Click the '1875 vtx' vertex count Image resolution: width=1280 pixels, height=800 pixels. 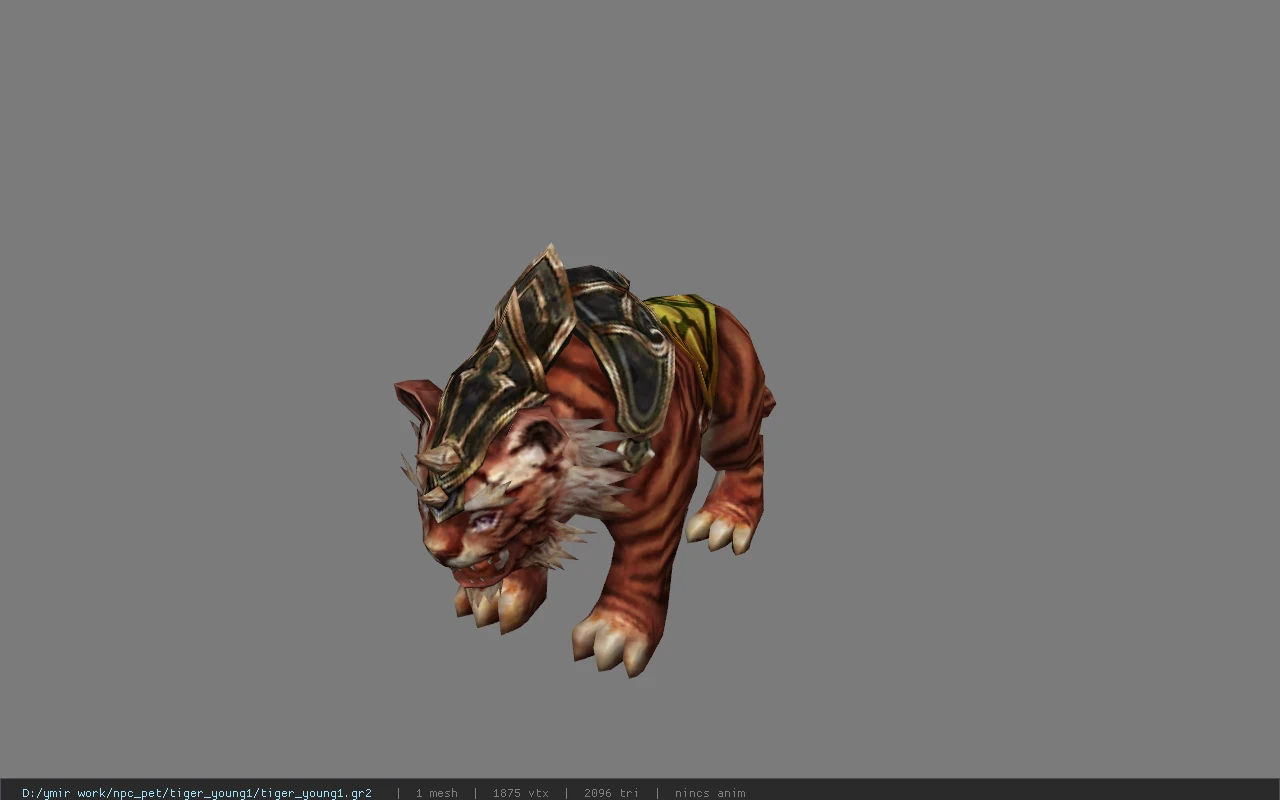[520, 793]
